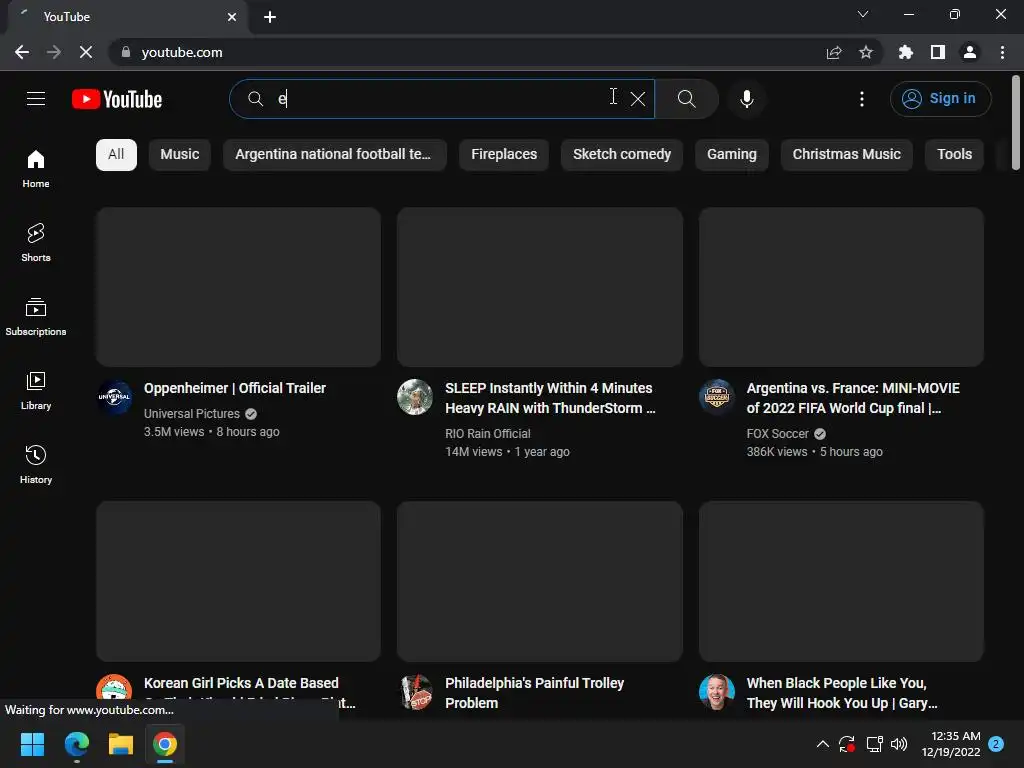Launch Microsoft Edge from the taskbar
Viewport: 1024px width, 768px height.
(76, 744)
